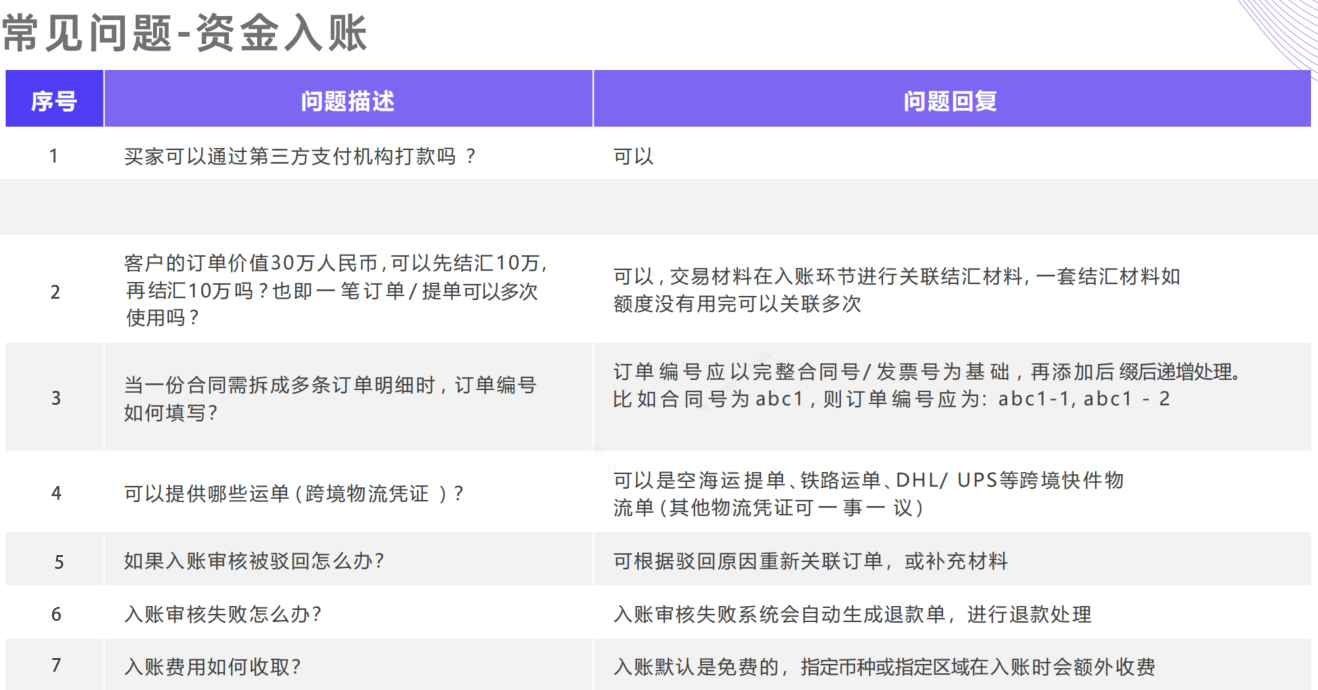Click the page title 常见问题-资金入账
The image size is (1318, 690).
point(185,33)
